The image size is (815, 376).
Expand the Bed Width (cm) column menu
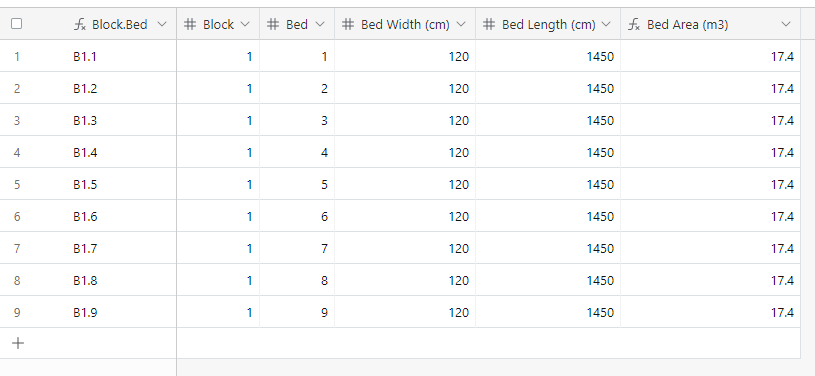pyautogui.click(x=461, y=24)
